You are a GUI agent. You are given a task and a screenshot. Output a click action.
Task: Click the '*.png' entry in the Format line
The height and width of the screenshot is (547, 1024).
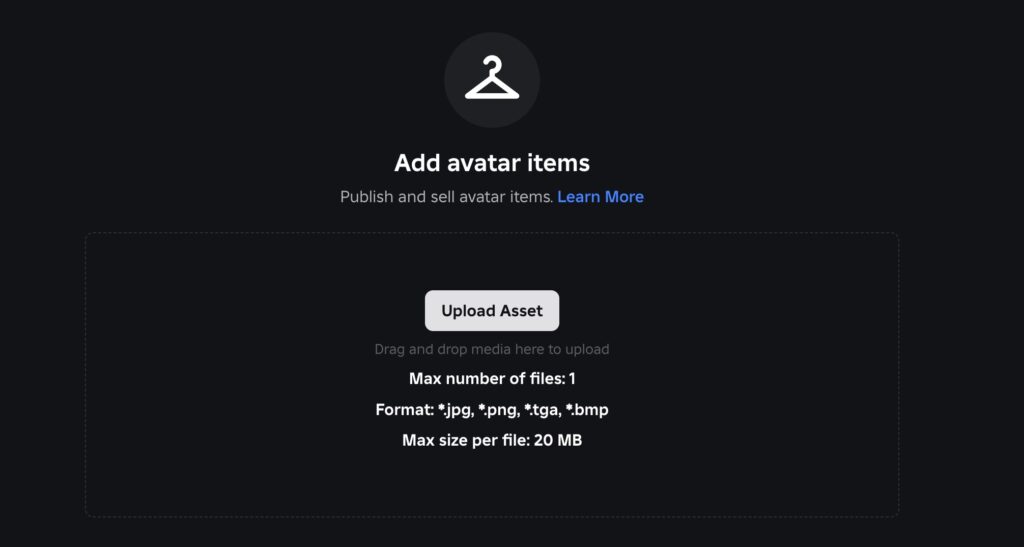point(498,410)
